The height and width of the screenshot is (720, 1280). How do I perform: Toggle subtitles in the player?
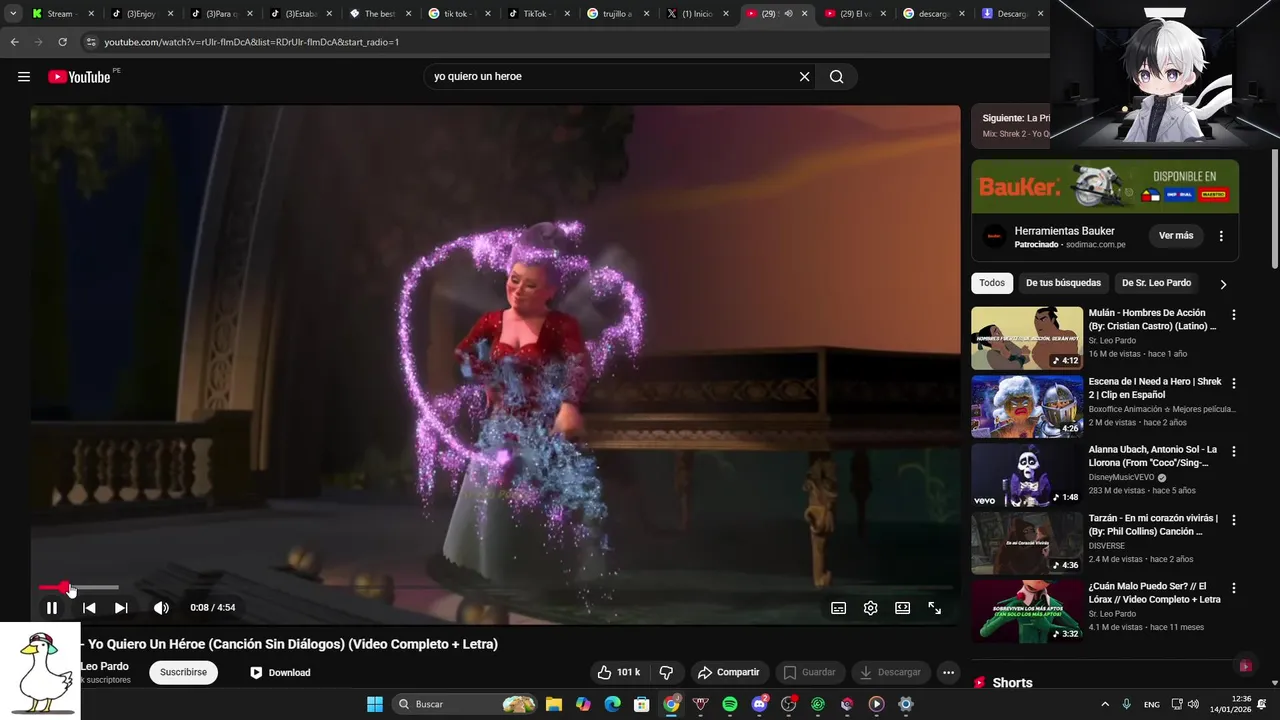839,608
